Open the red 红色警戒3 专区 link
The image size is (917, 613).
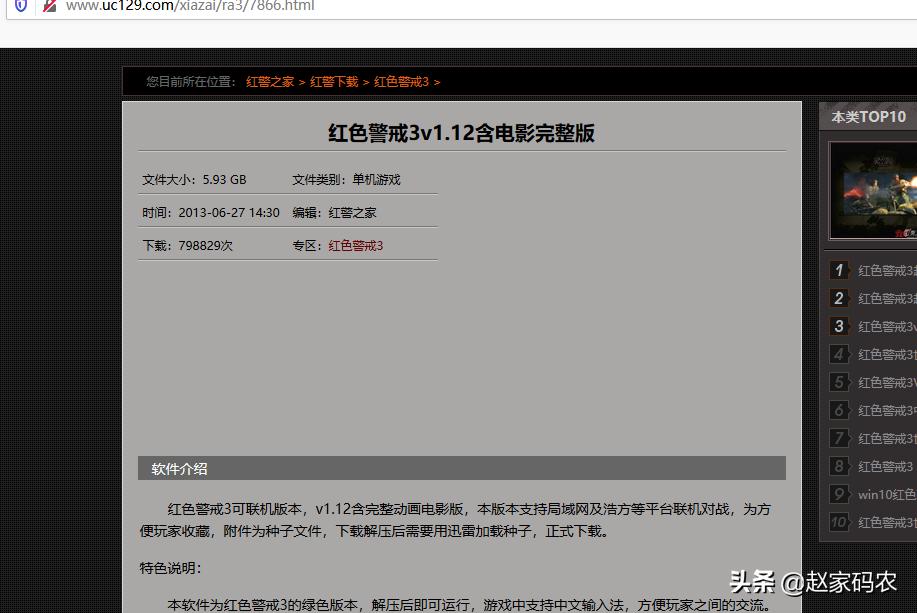click(356, 245)
